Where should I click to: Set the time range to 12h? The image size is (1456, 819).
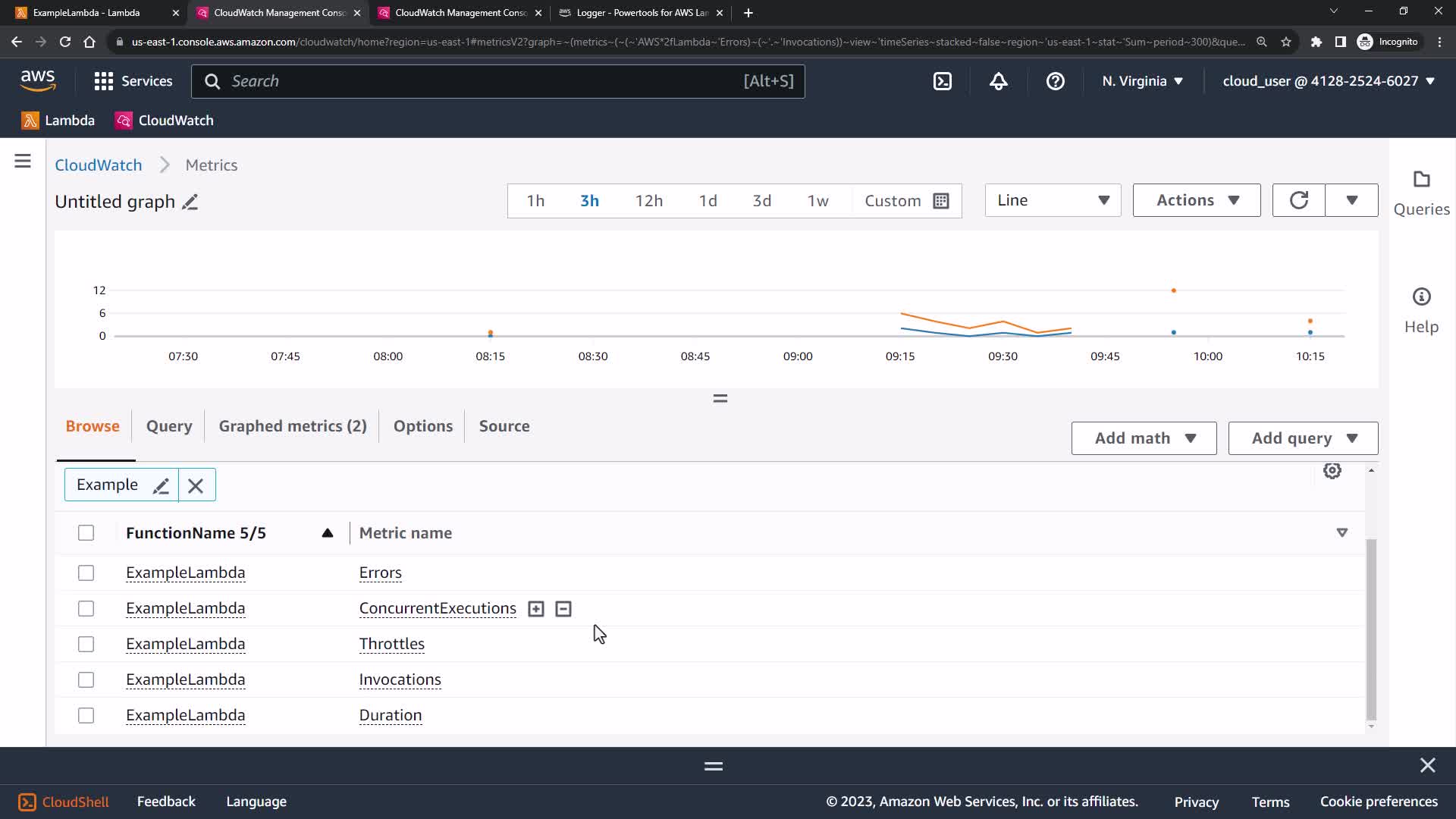click(648, 200)
